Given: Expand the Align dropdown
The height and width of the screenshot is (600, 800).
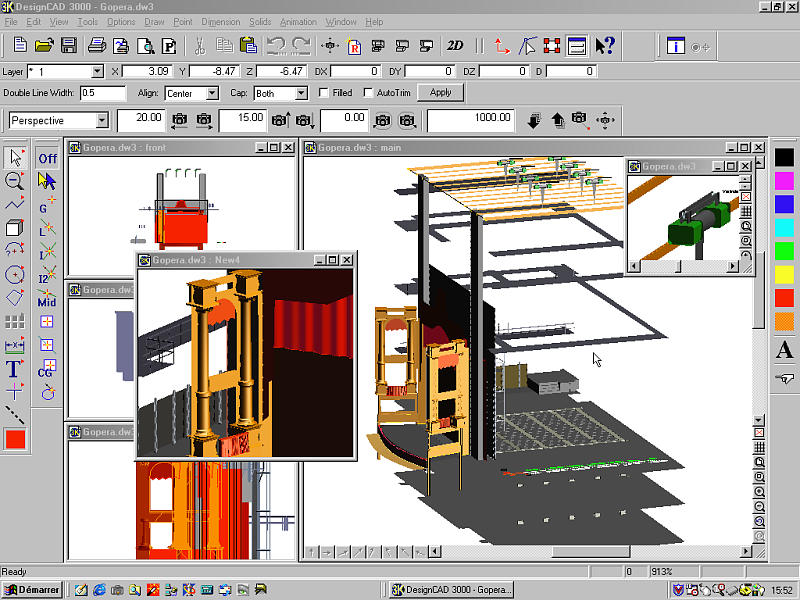Looking at the screenshot, I should [212, 93].
